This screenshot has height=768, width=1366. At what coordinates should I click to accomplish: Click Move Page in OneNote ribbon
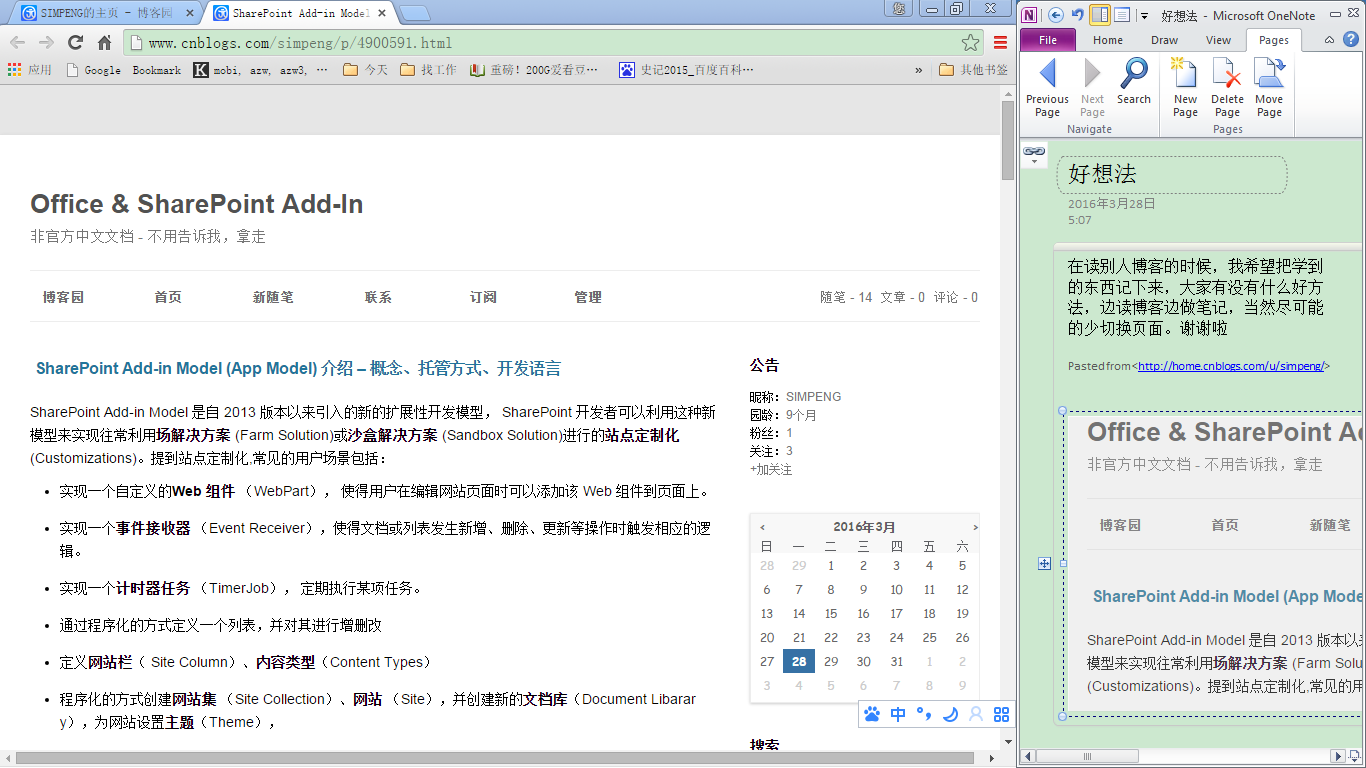pyautogui.click(x=1269, y=88)
